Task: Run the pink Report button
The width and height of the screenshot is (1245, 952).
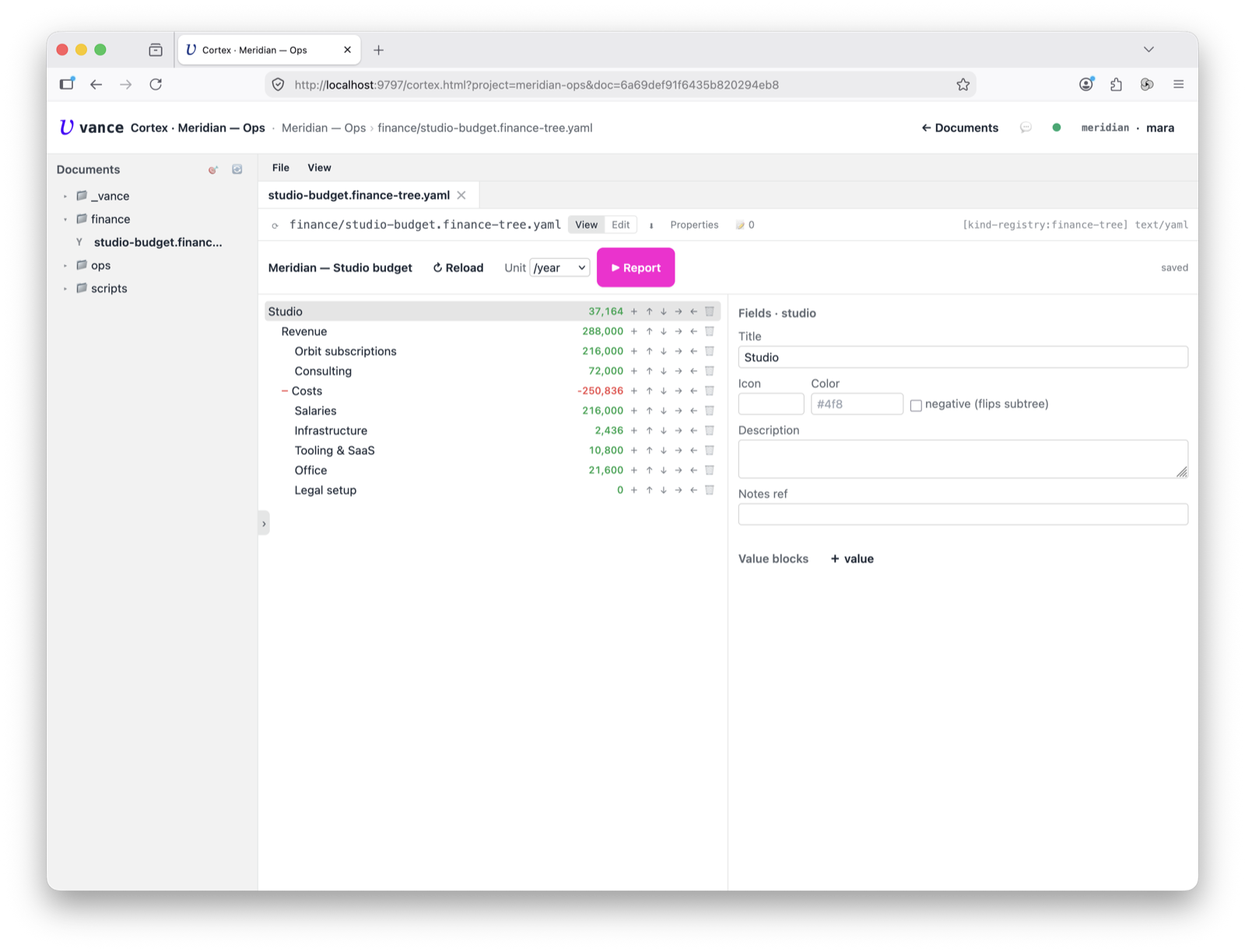Action: (x=636, y=268)
